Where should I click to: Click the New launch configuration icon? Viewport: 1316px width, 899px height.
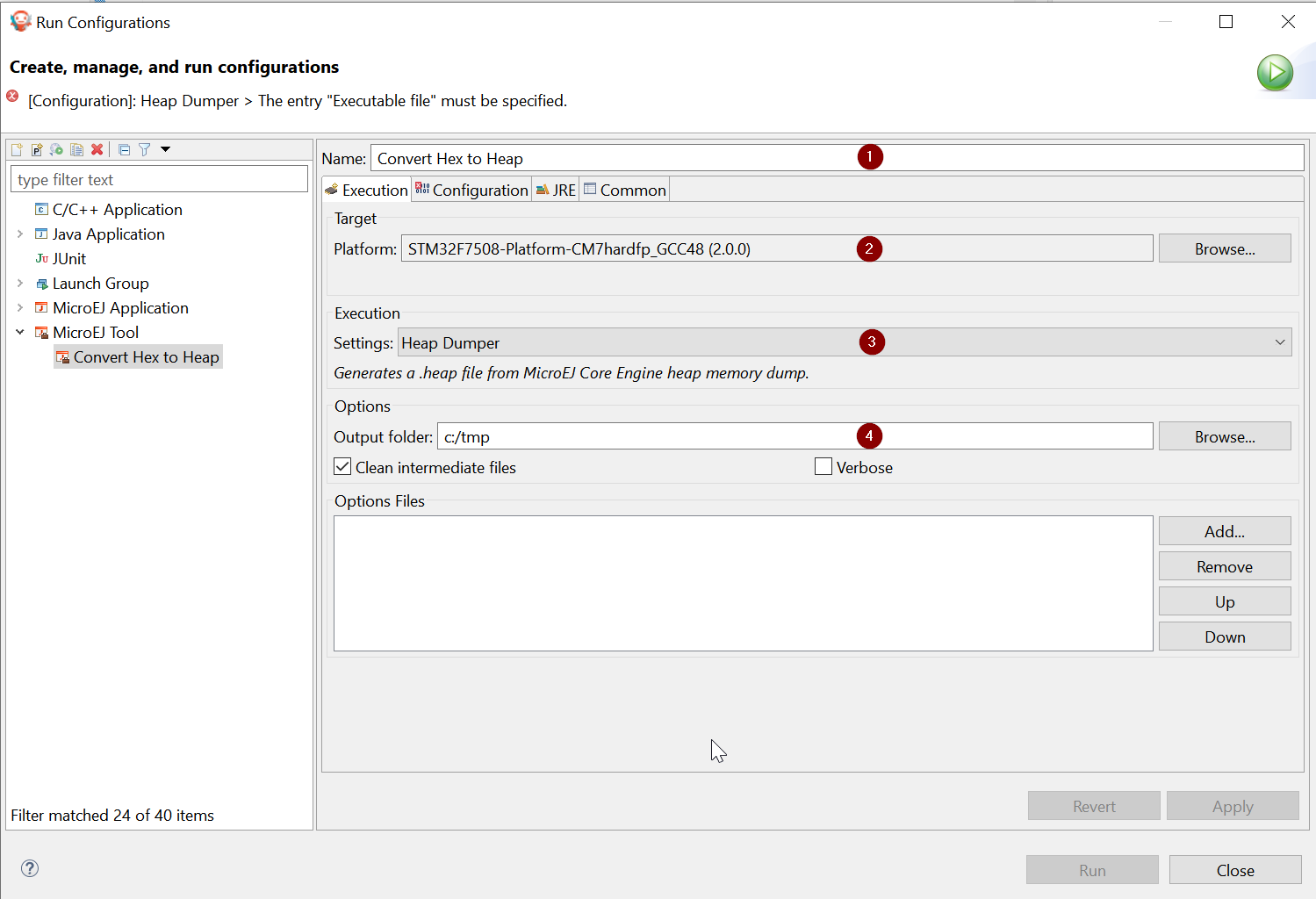[17, 150]
